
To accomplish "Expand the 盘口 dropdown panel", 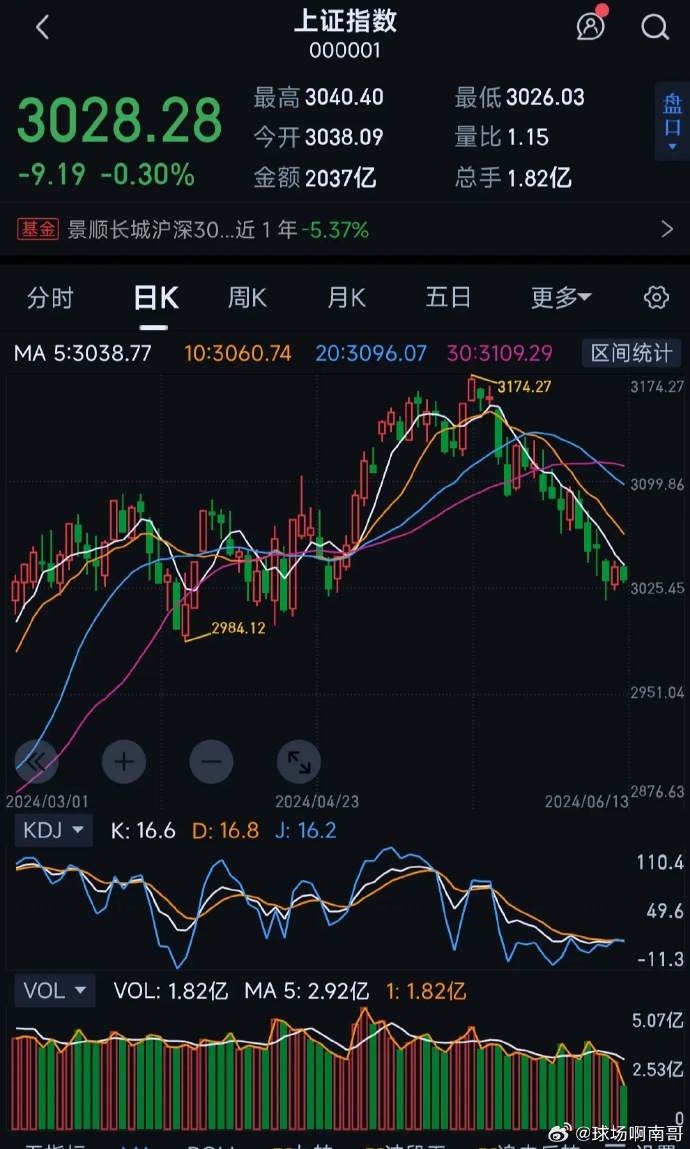I will (672, 122).
